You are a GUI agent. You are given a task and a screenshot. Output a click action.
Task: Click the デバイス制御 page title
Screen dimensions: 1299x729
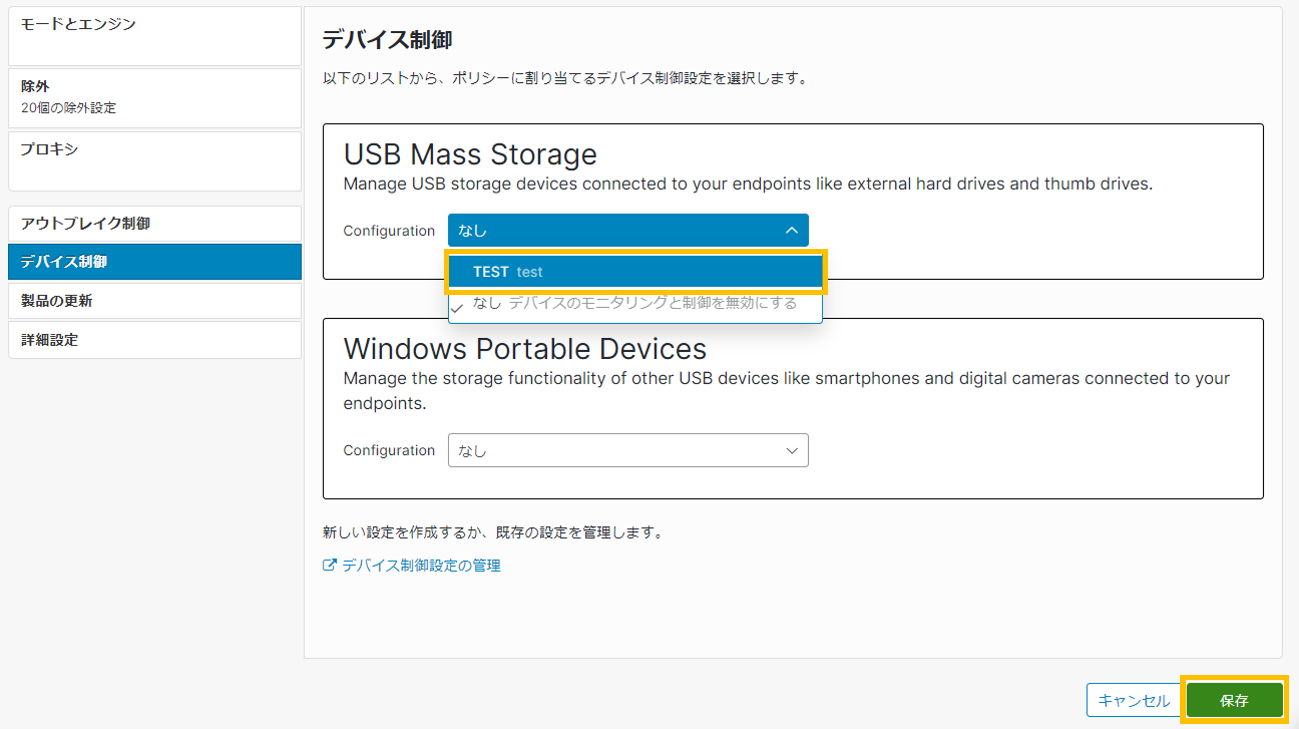point(387,40)
